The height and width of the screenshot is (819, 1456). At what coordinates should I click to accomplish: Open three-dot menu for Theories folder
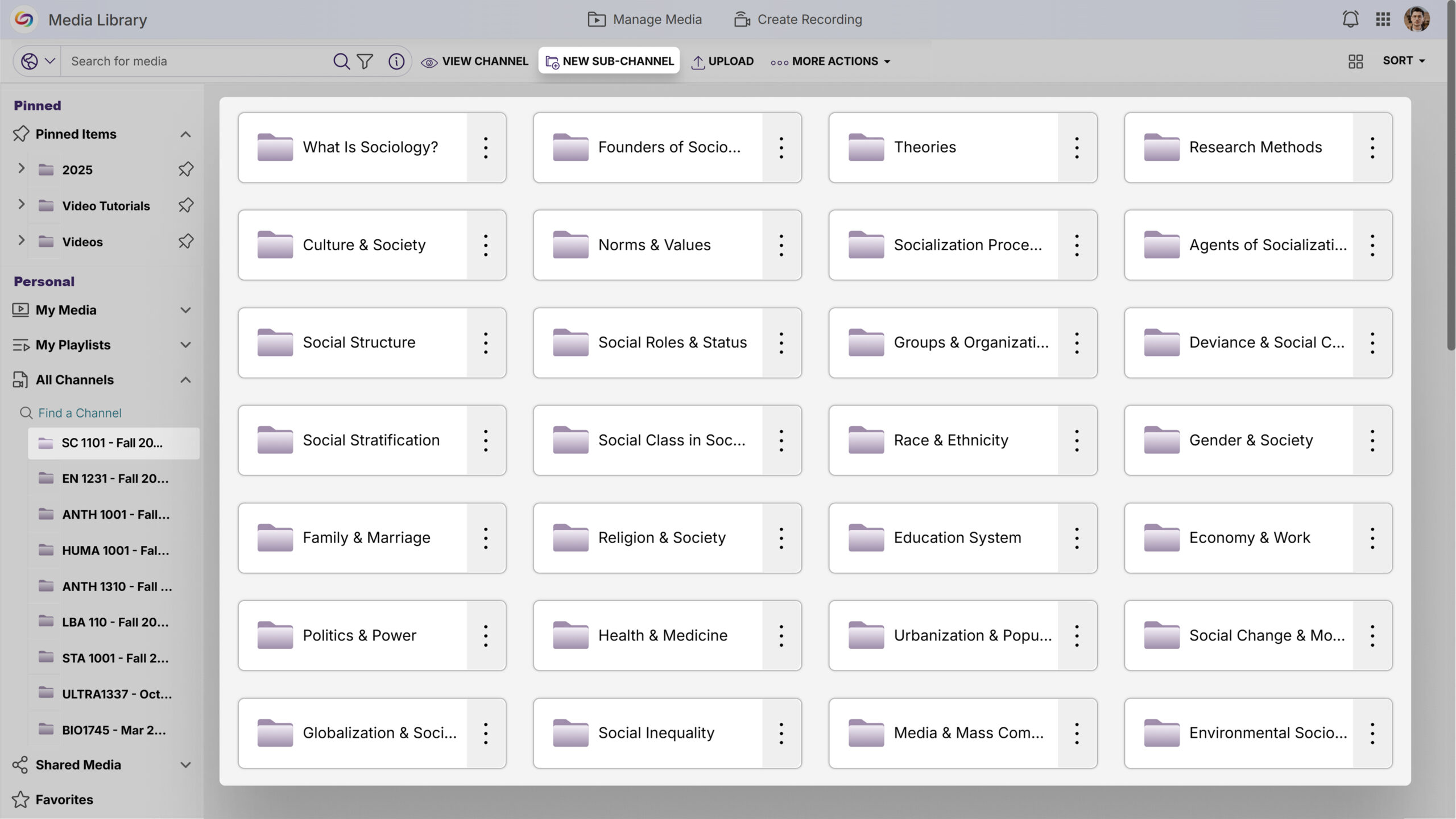pos(1076,147)
